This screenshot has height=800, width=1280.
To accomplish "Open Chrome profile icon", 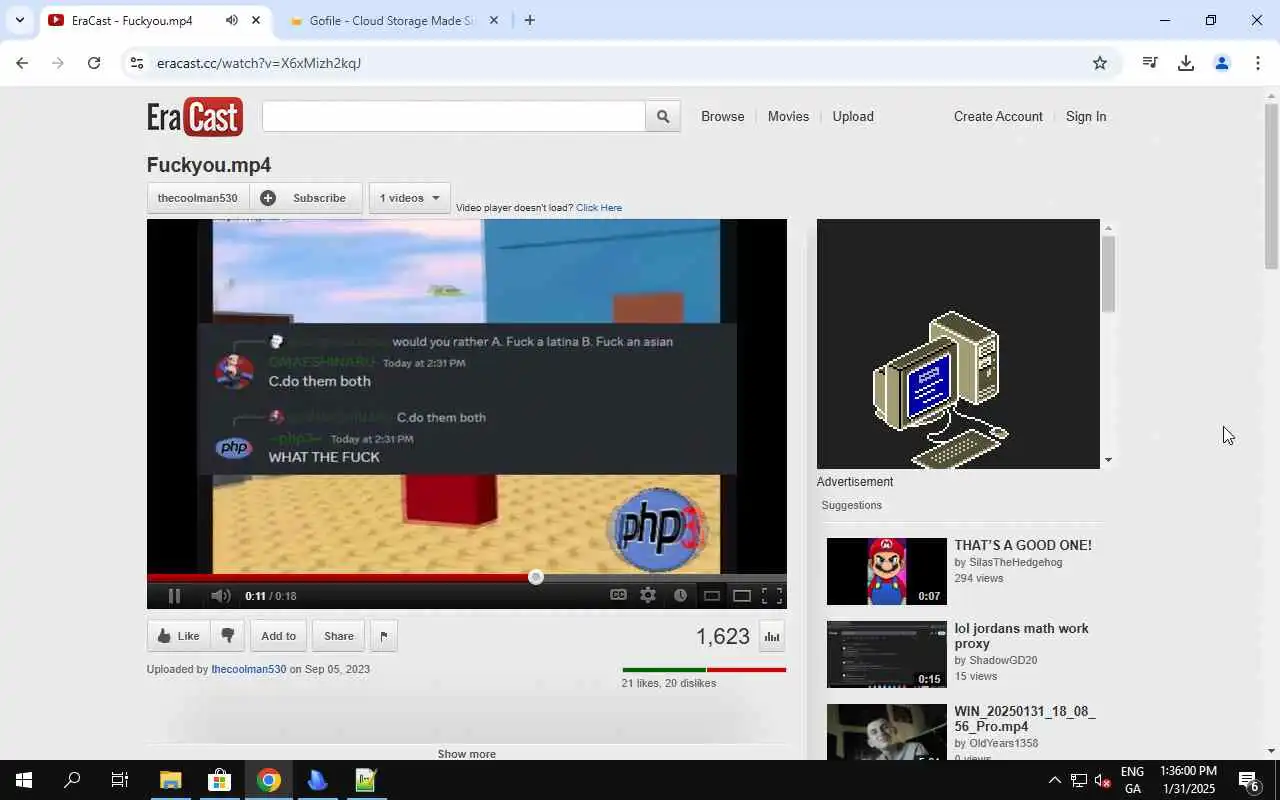I will tap(1222, 63).
